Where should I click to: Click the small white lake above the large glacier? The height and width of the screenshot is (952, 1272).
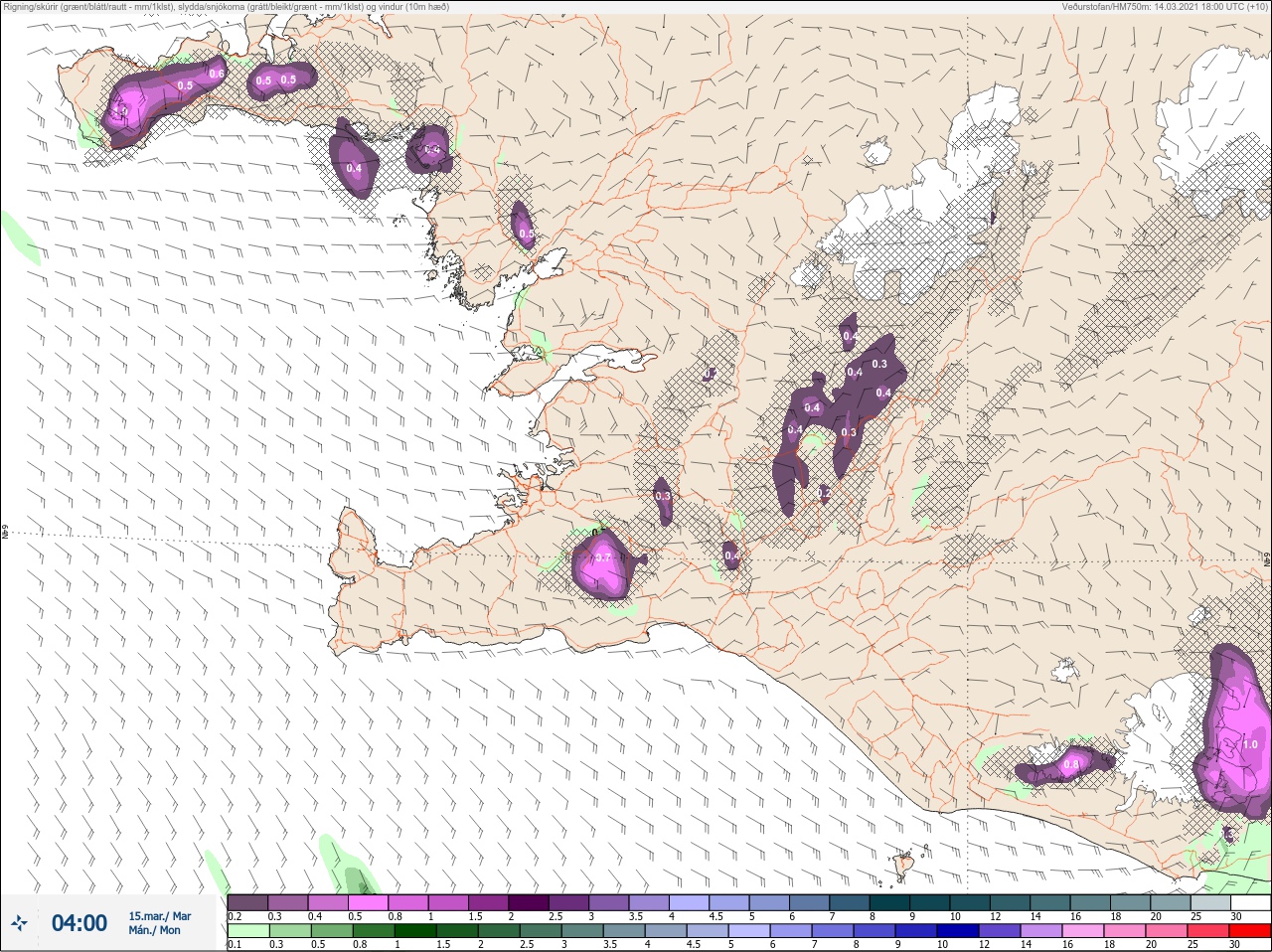tap(877, 151)
